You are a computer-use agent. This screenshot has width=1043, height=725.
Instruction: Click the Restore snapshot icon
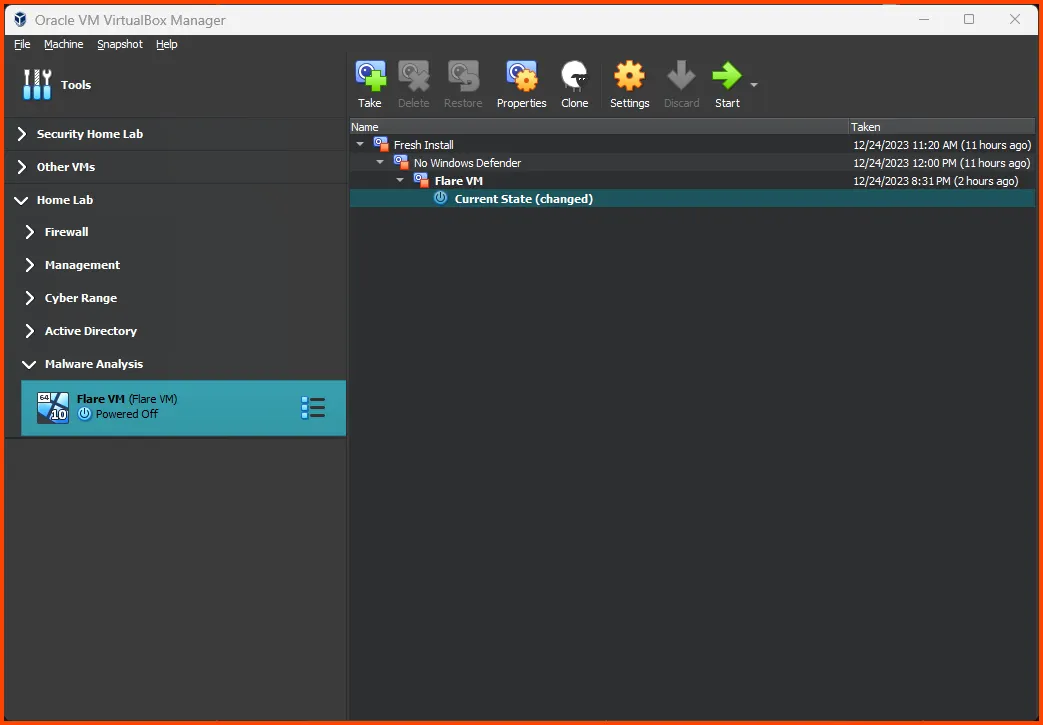tap(463, 76)
